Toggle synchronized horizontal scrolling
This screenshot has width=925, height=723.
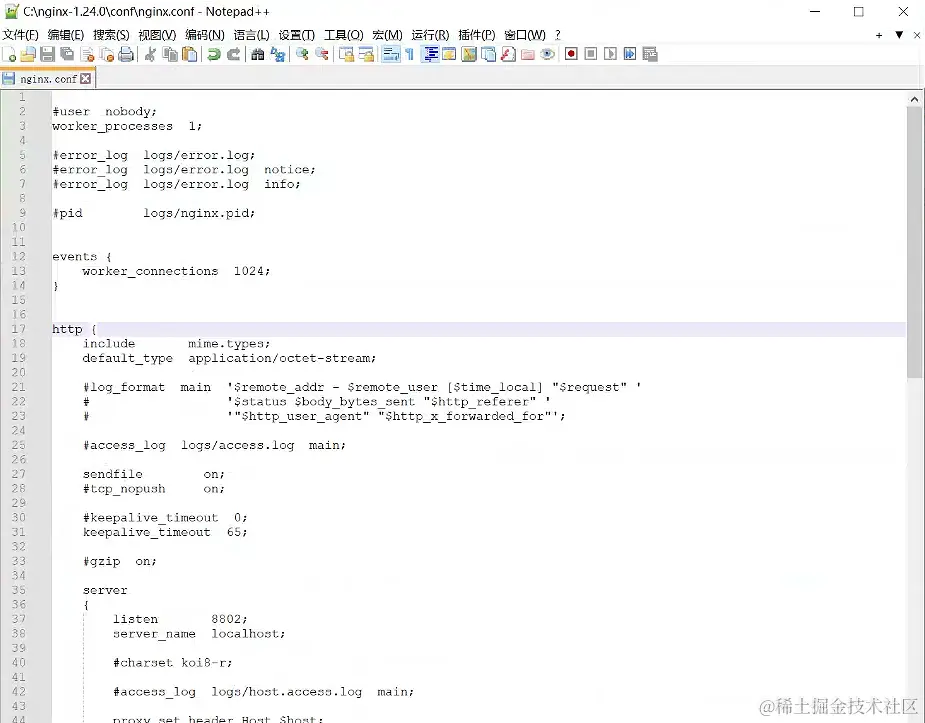(366, 54)
